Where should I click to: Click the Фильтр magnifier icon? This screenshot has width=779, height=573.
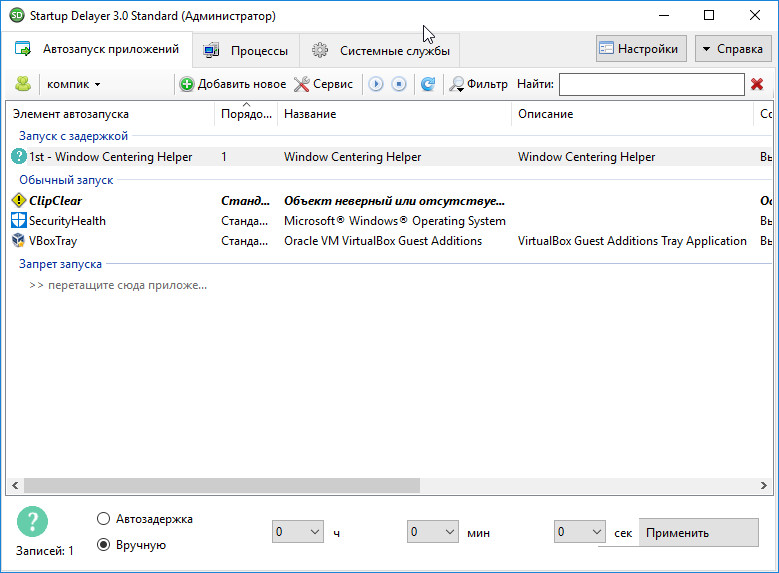pos(457,84)
